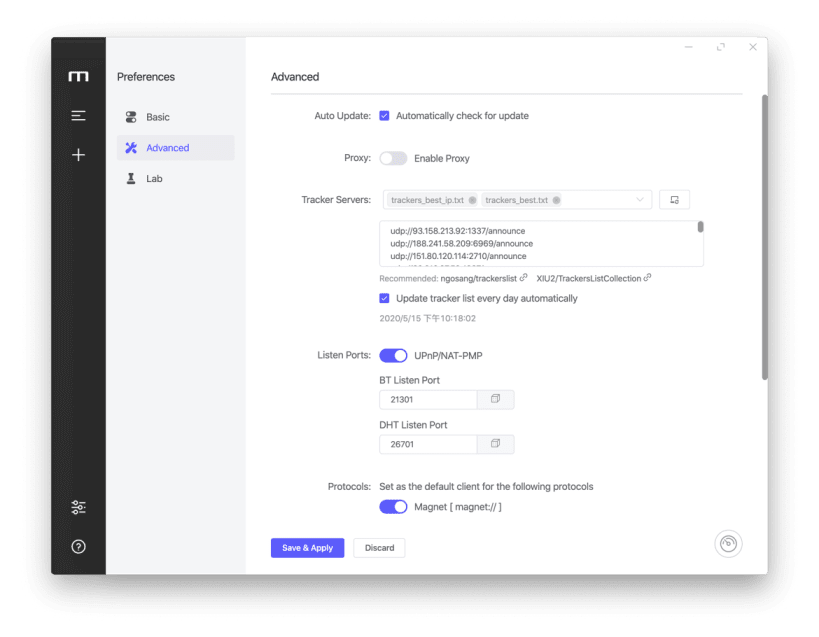
Task: Click Save & Apply button
Action: [307, 548]
